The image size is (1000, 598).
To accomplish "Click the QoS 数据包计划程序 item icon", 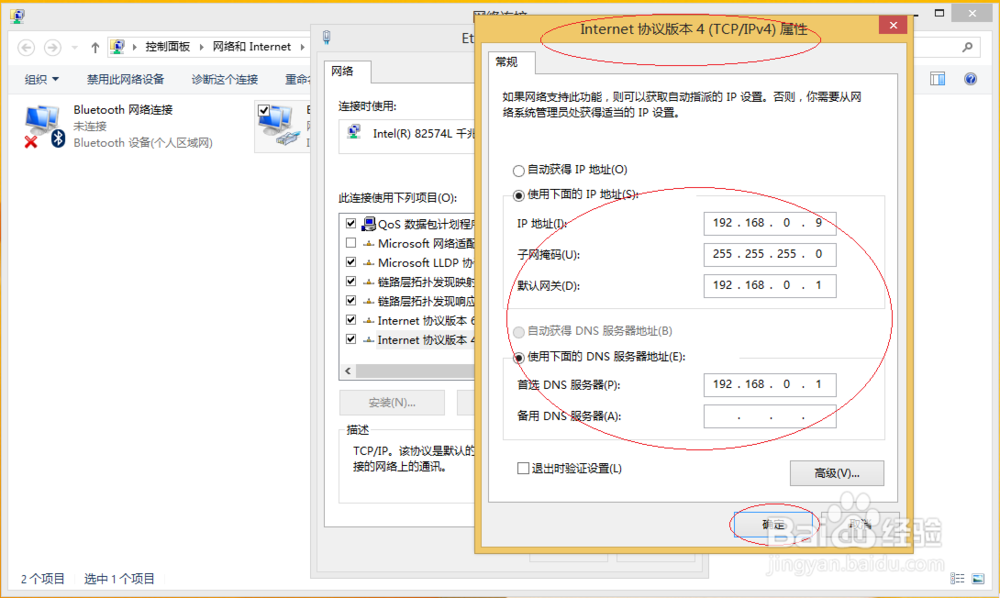I will pos(369,222).
